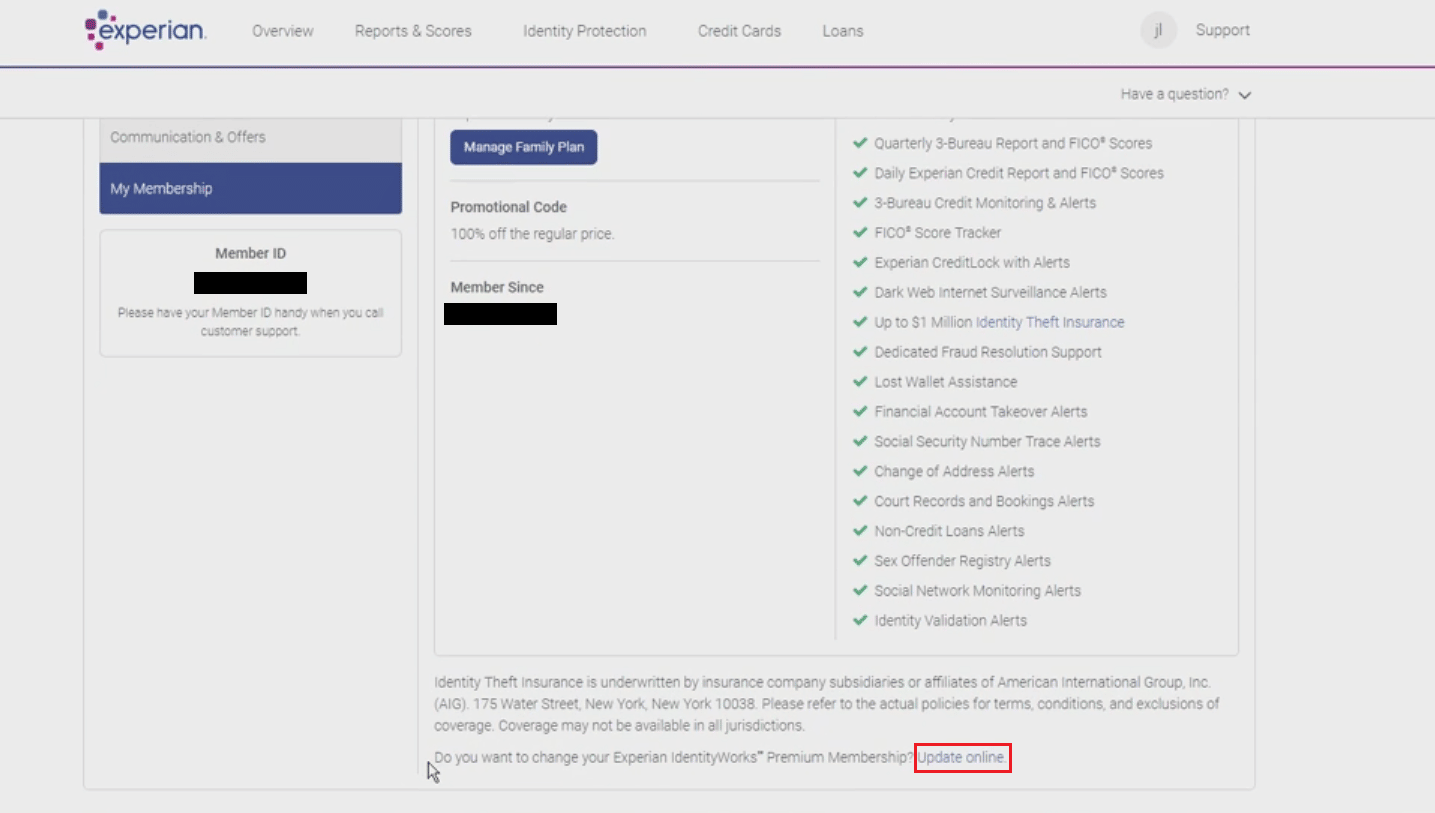Click the Update online link
The height and width of the screenshot is (813, 1435).
pos(962,758)
